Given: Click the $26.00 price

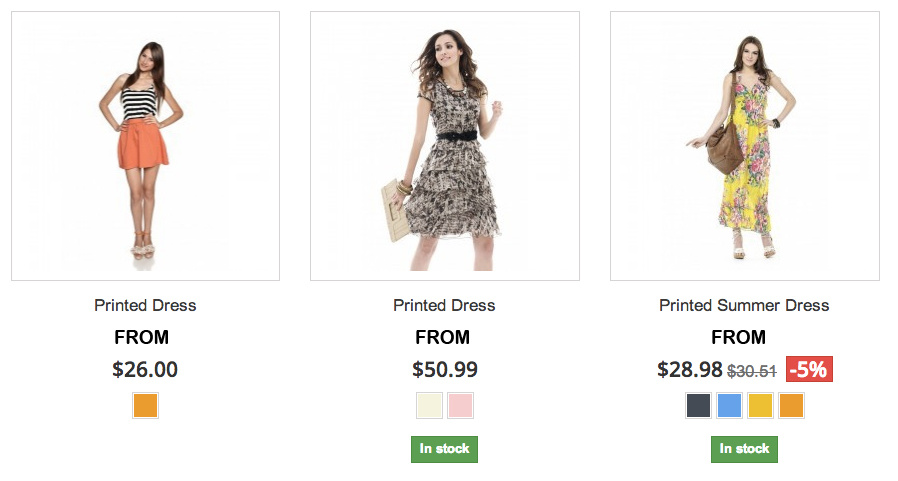Looking at the screenshot, I should coord(145,369).
